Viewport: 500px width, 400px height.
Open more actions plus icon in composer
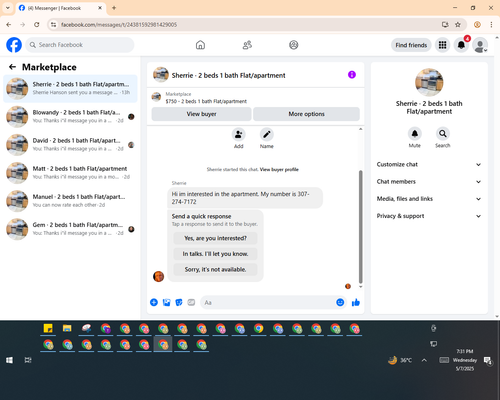click(x=154, y=303)
